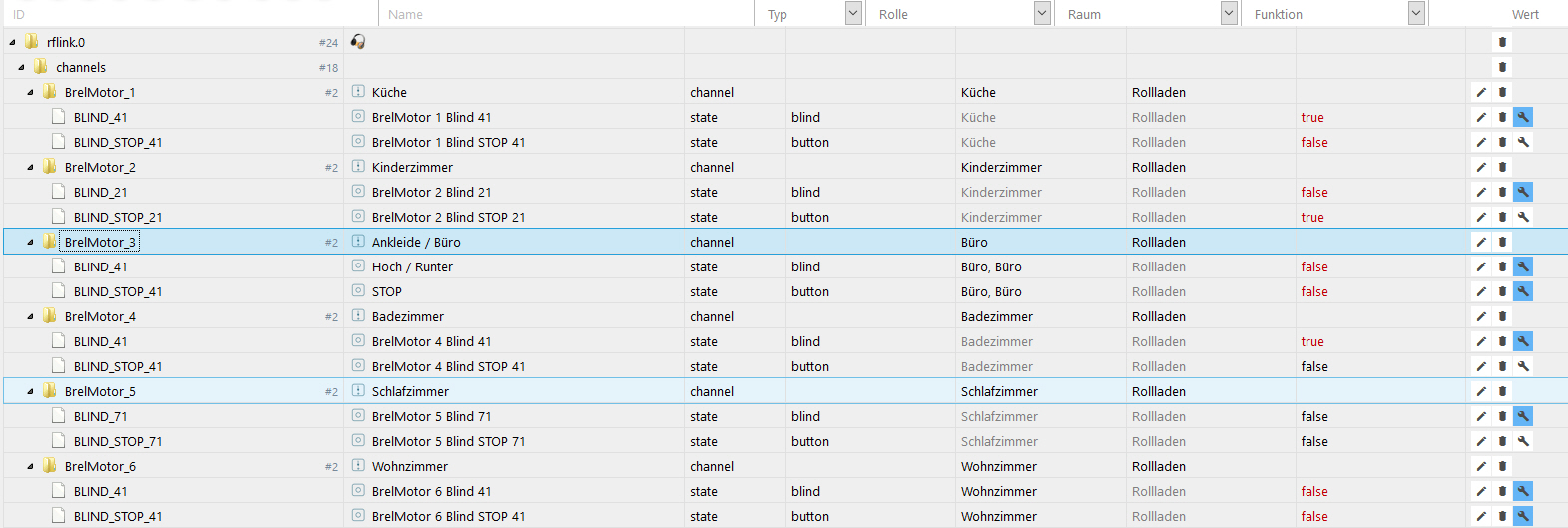Edit the Hoch / Runter state with the pencil icon
Image resolution: width=1568 pixels, height=528 pixels.
[x=1481, y=266]
